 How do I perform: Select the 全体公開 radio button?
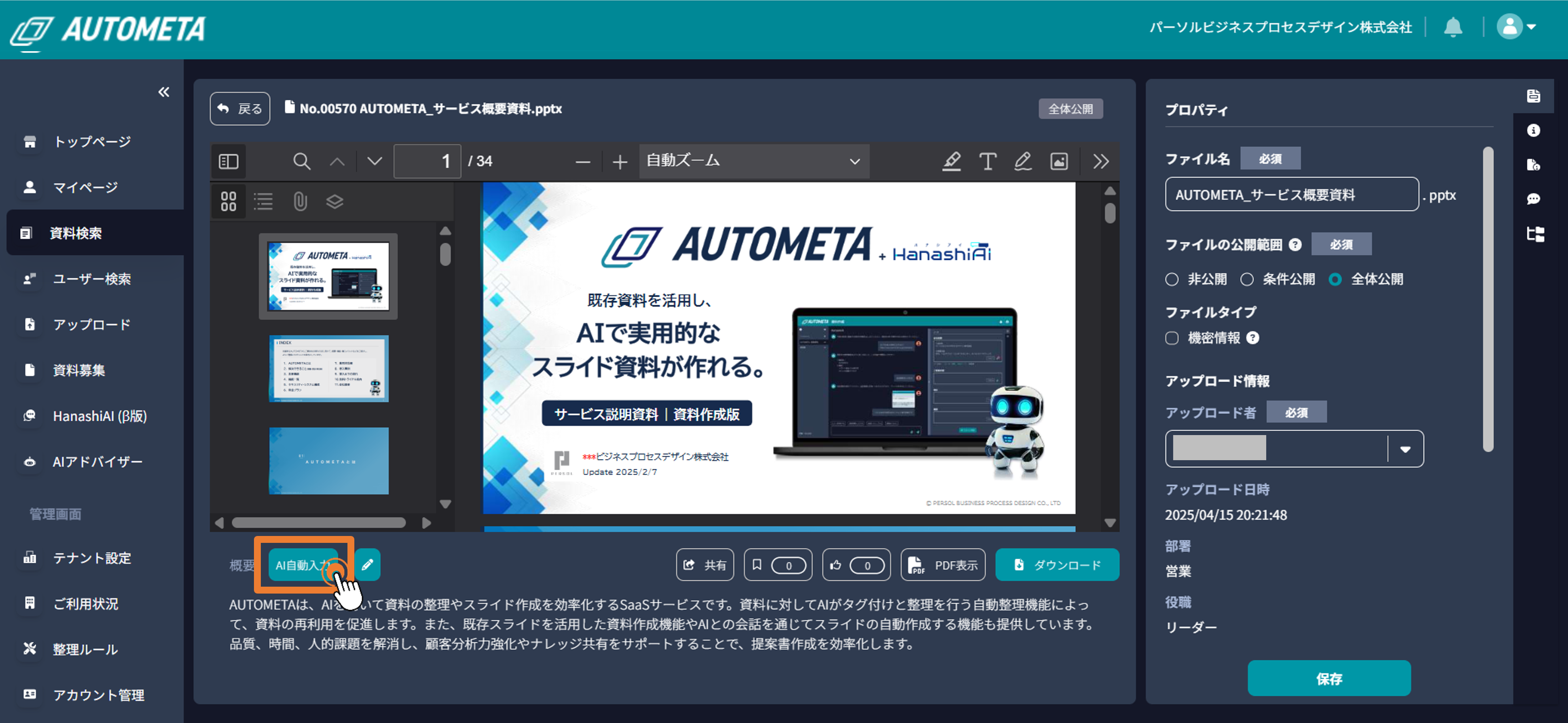[x=1335, y=280]
